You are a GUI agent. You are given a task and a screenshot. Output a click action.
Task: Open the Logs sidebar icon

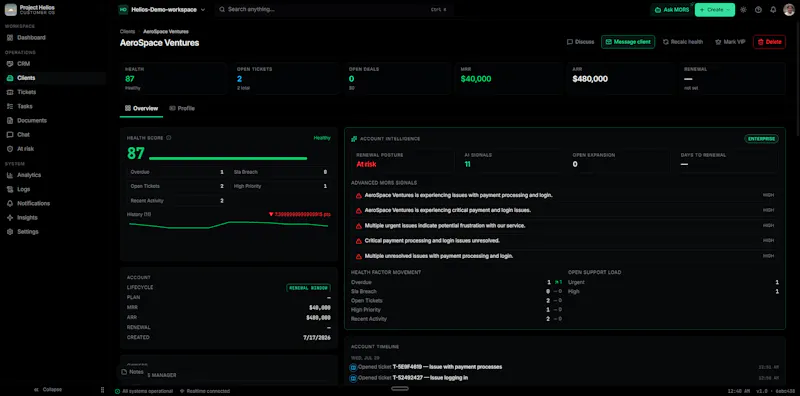10,189
